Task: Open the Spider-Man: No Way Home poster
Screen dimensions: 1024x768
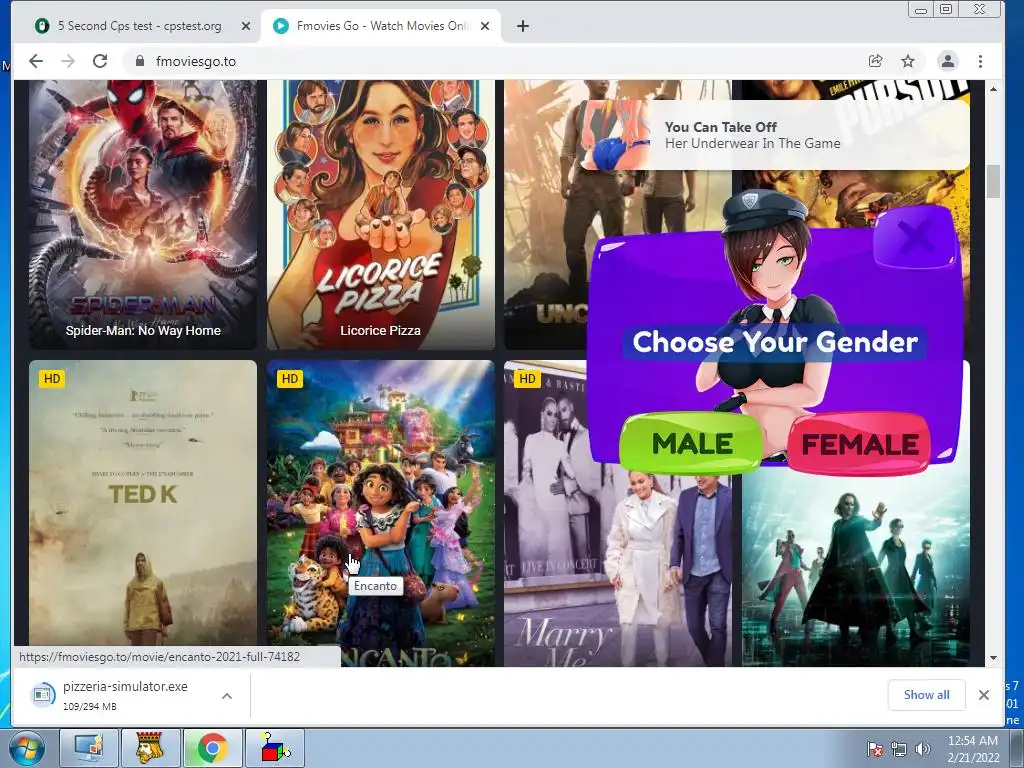Action: click(143, 215)
